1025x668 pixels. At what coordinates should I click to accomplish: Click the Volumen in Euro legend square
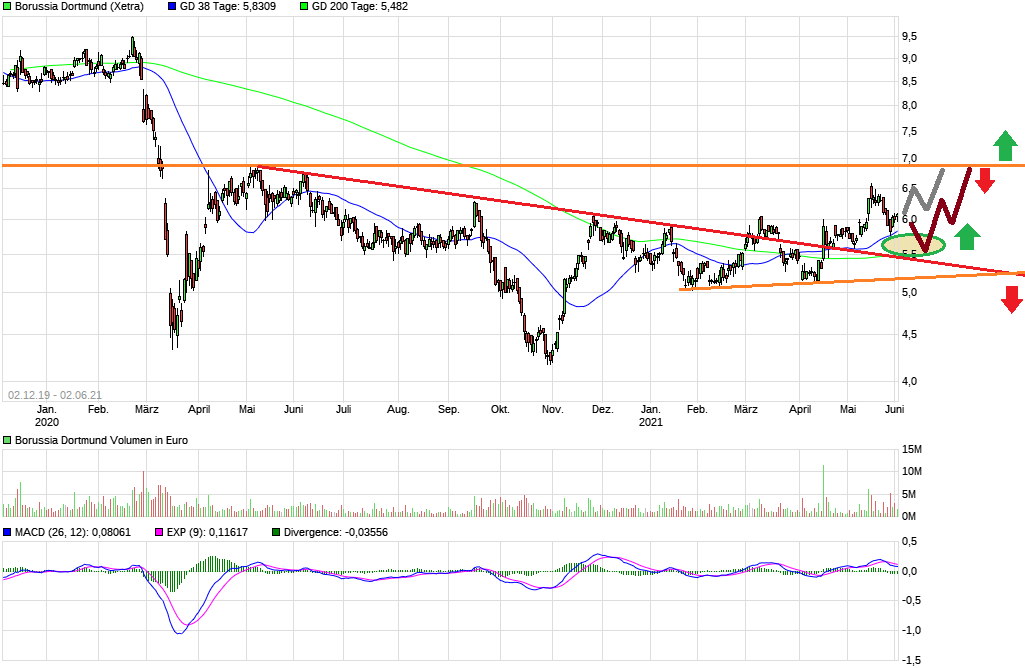click(7, 441)
